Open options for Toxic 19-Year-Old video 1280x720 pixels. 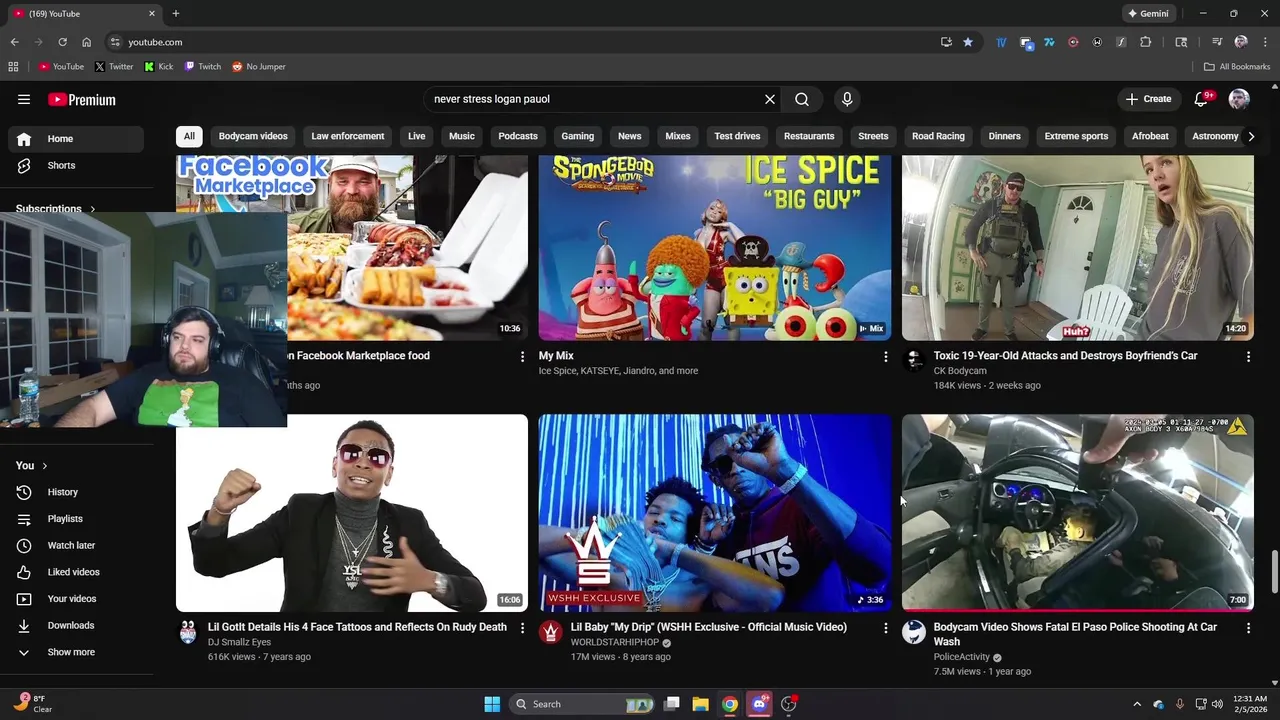(x=1248, y=356)
